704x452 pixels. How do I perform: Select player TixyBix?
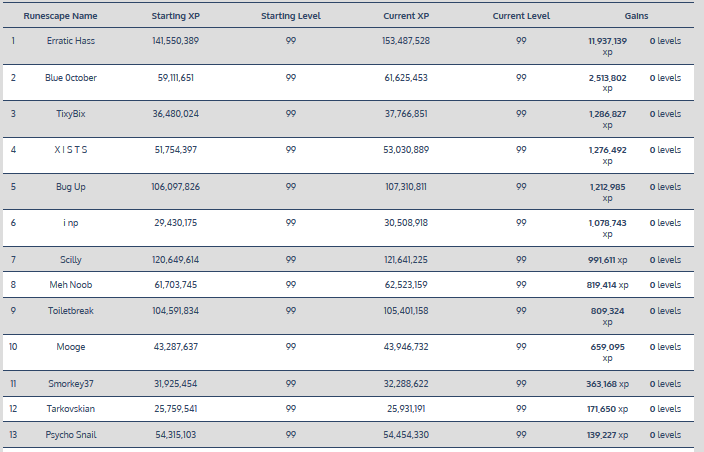pyautogui.click(x=71, y=114)
